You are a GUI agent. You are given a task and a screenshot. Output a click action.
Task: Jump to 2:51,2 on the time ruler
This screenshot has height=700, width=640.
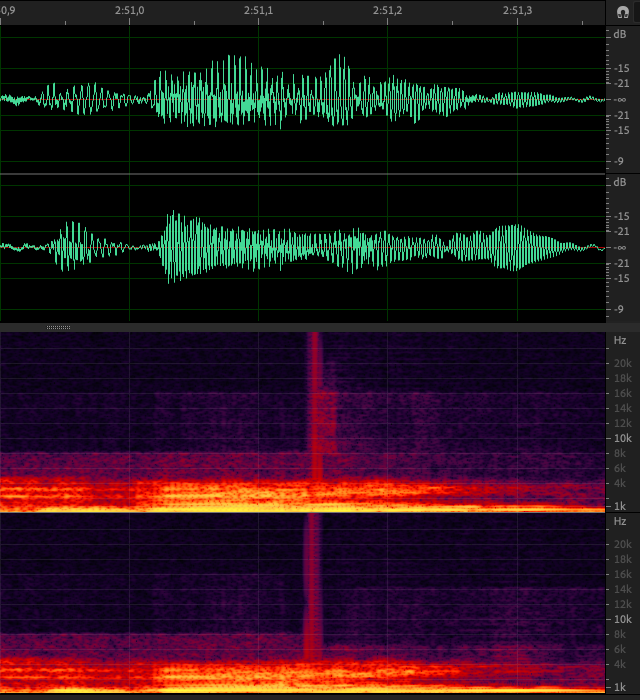pos(387,11)
